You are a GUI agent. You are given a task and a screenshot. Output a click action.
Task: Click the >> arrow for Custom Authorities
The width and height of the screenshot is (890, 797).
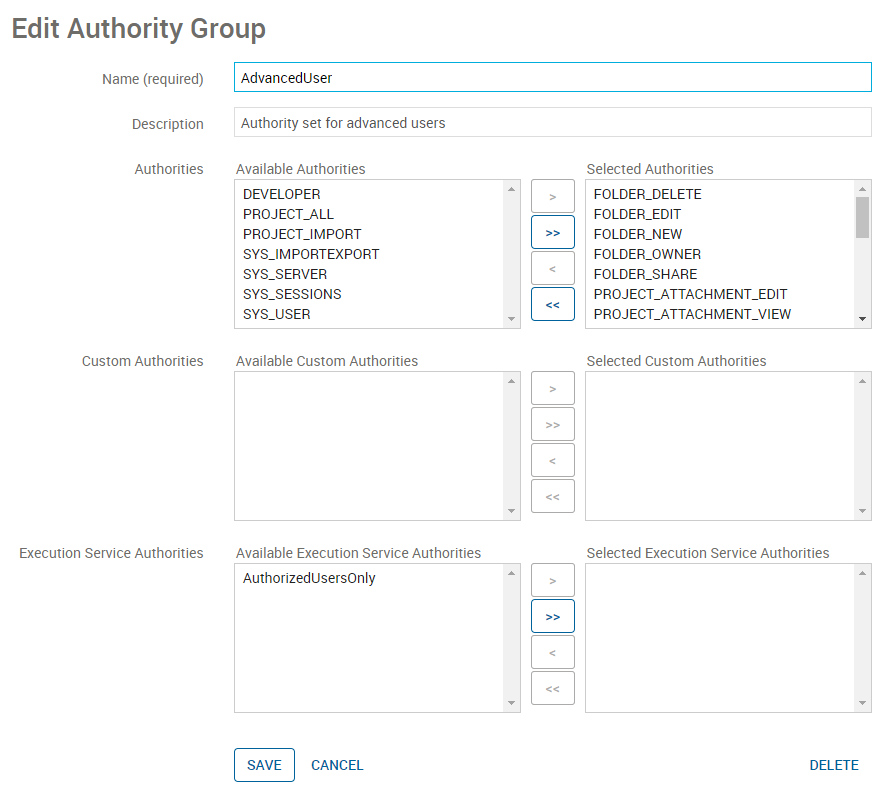(x=552, y=424)
